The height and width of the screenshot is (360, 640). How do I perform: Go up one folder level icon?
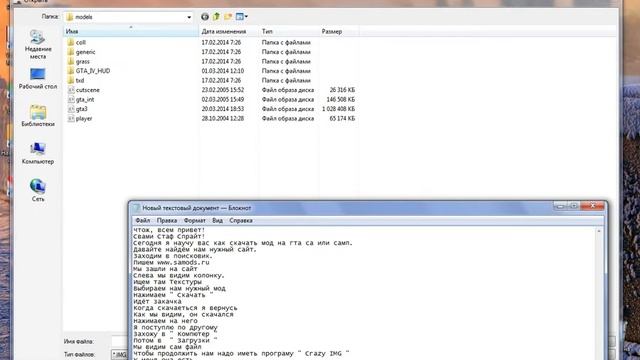pyautogui.click(x=216, y=17)
